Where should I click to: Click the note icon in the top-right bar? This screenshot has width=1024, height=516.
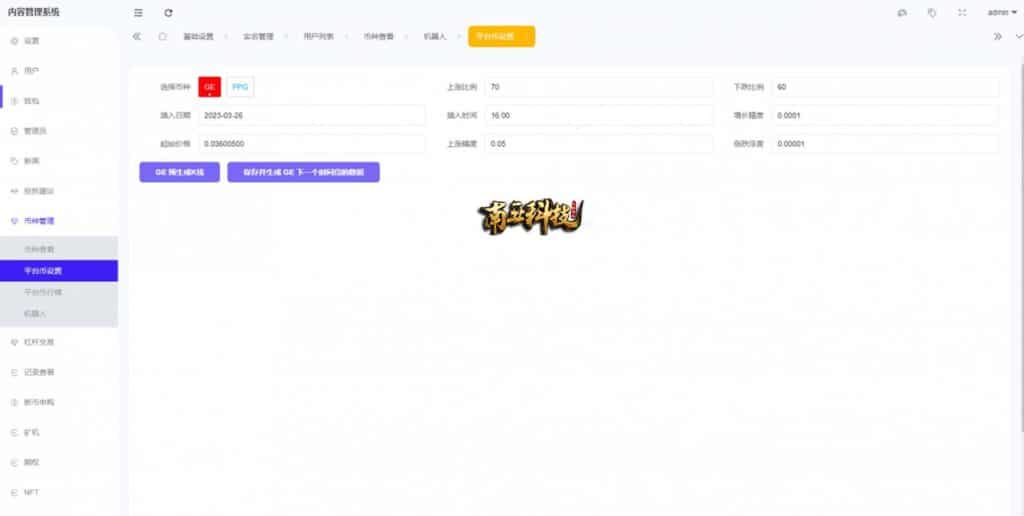[x=932, y=12]
